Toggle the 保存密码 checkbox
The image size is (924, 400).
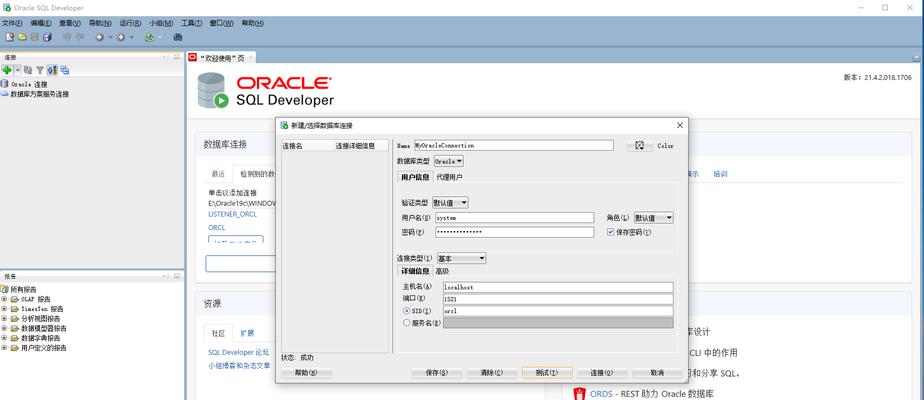point(611,232)
